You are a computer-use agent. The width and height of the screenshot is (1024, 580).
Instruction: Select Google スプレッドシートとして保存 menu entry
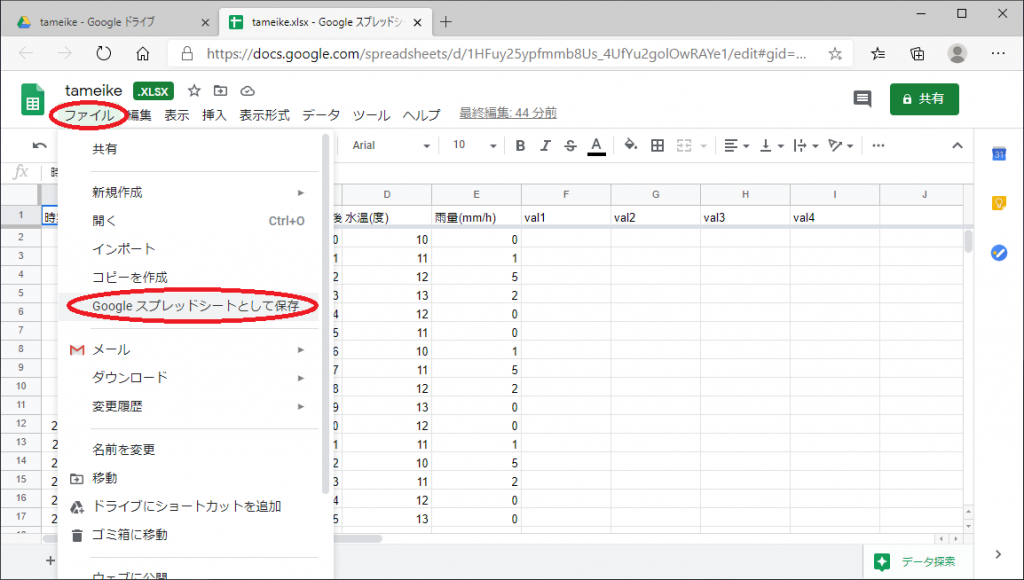click(x=195, y=306)
